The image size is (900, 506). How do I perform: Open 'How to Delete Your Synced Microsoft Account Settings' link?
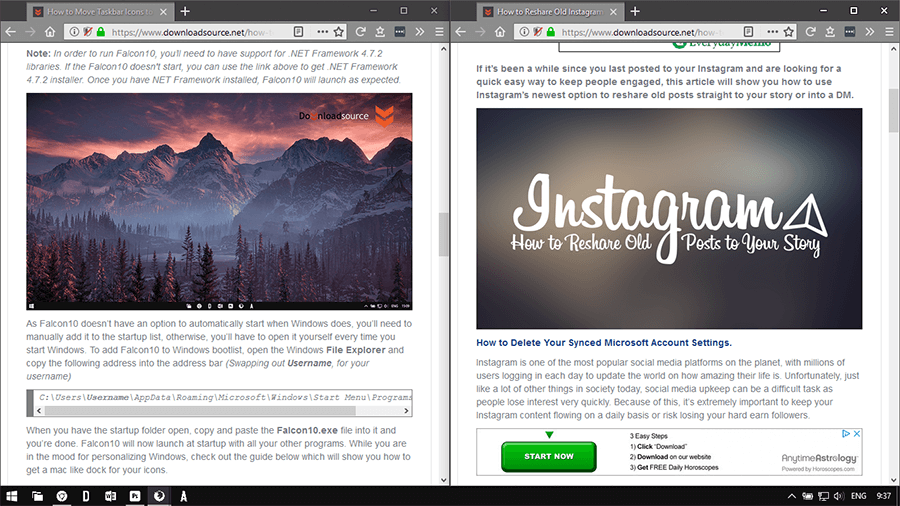tap(604, 342)
